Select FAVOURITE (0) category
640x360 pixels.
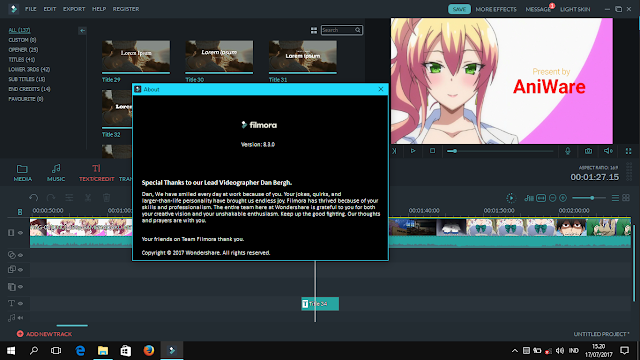[26, 99]
